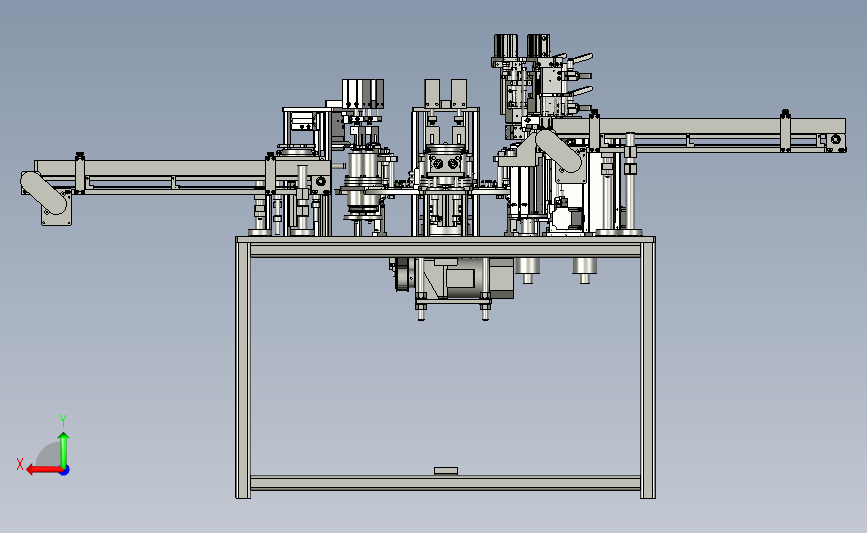Select the small block on bottom crossbar

(x=446, y=471)
